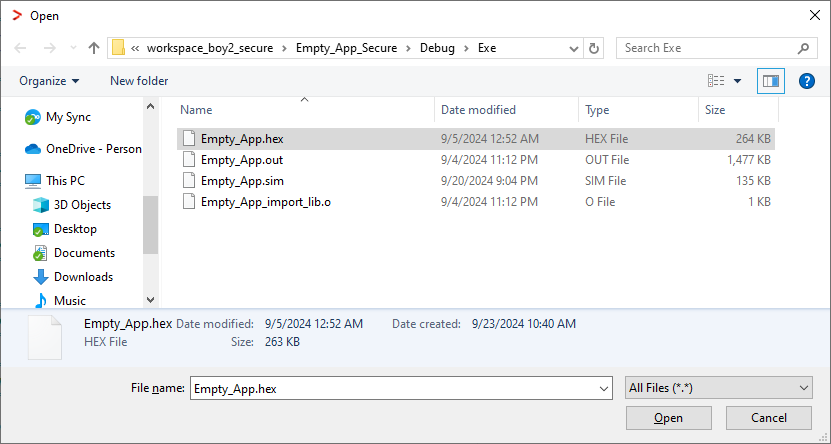831x444 pixels.
Task: Open the help question mark icon
Action: tap(806, 81)
